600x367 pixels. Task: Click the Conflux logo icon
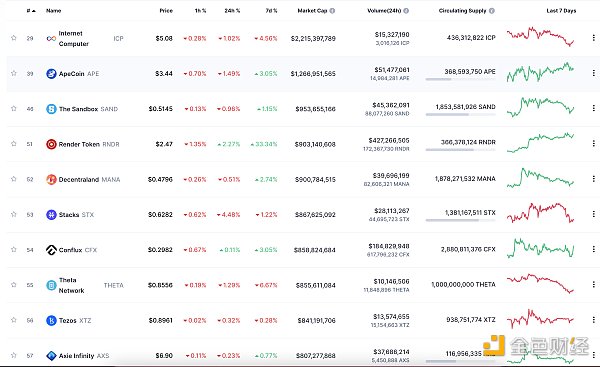[x=51, y=250]
